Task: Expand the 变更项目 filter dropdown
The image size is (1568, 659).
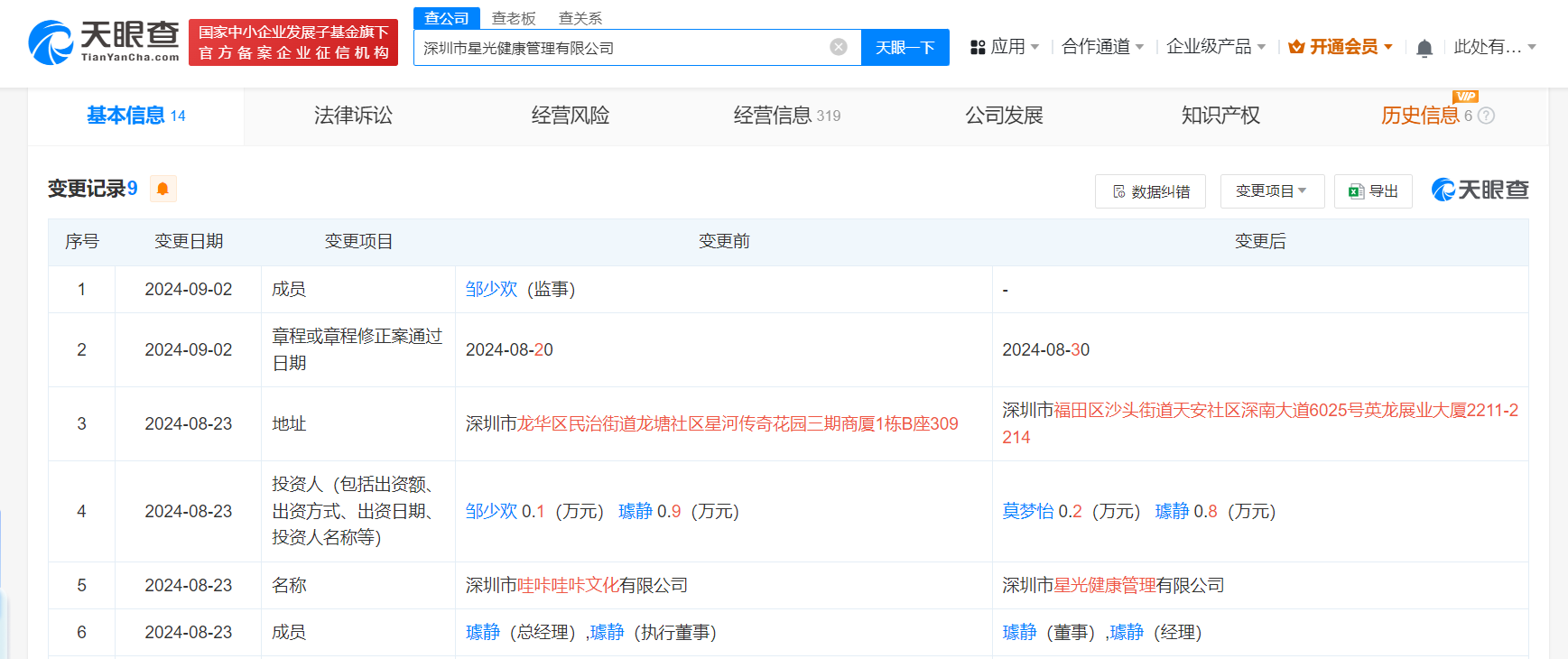Action: point(1272,191)
